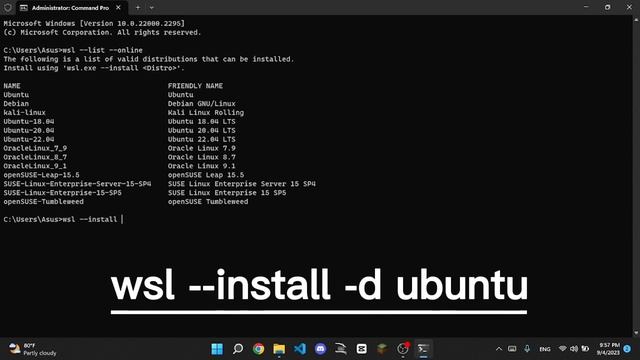Image resolution: width=640 pixels, height=360 pixels.
Task: Launch Google Chrome from taskbar
Action: tap(258, 349)
